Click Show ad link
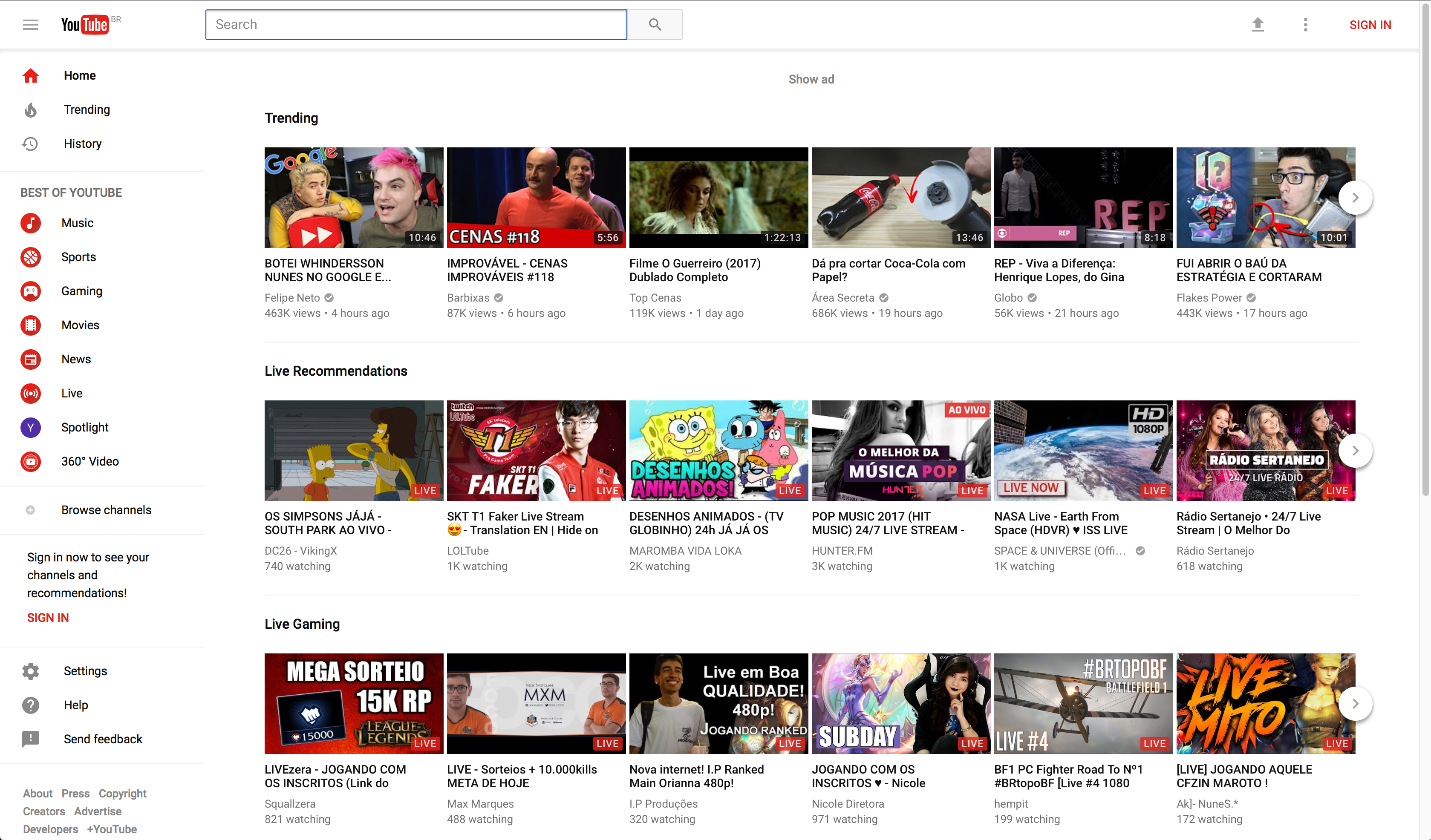 click(x=811, y=80)
